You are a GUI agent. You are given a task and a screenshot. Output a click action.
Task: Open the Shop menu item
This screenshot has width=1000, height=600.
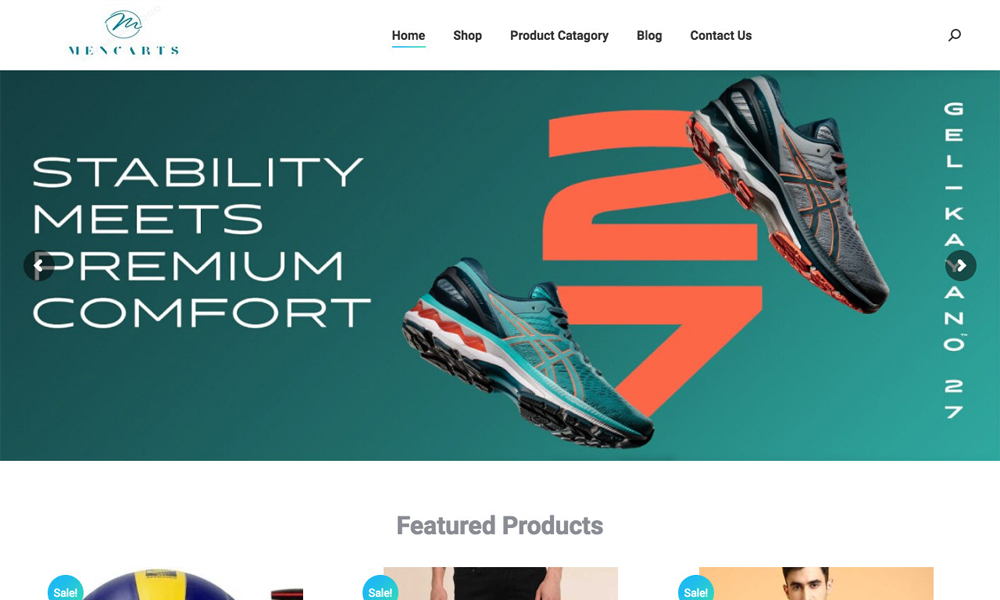pyautogui.click(x=467, y=36)
